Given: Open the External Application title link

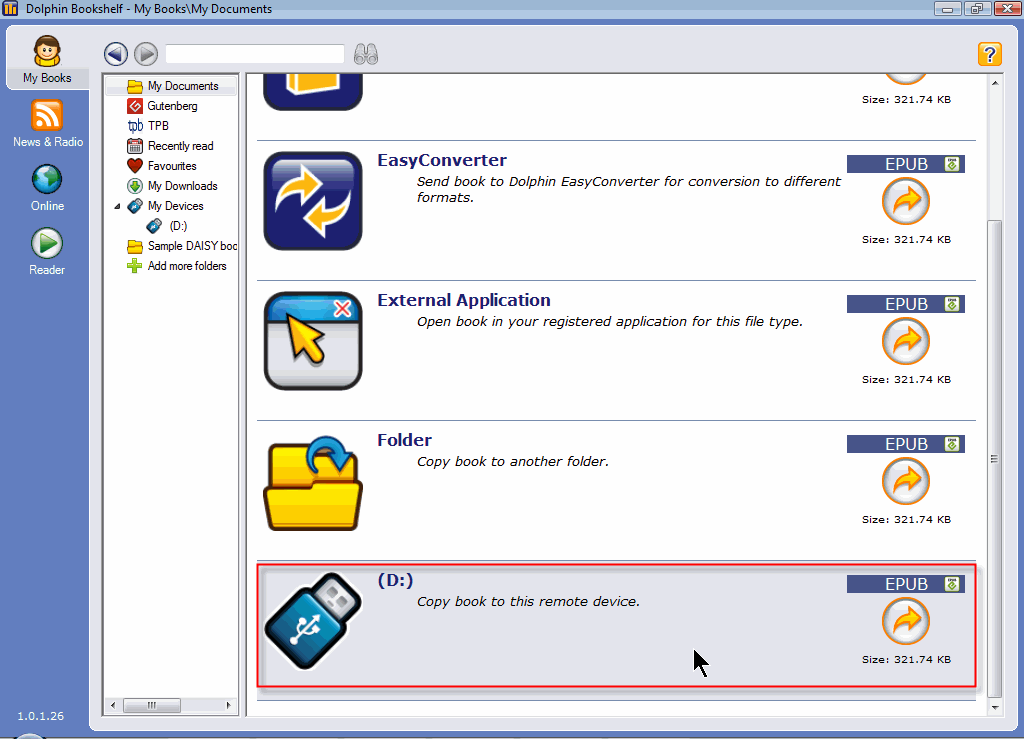Looking at the screenshot, I should tap(464, 300).
